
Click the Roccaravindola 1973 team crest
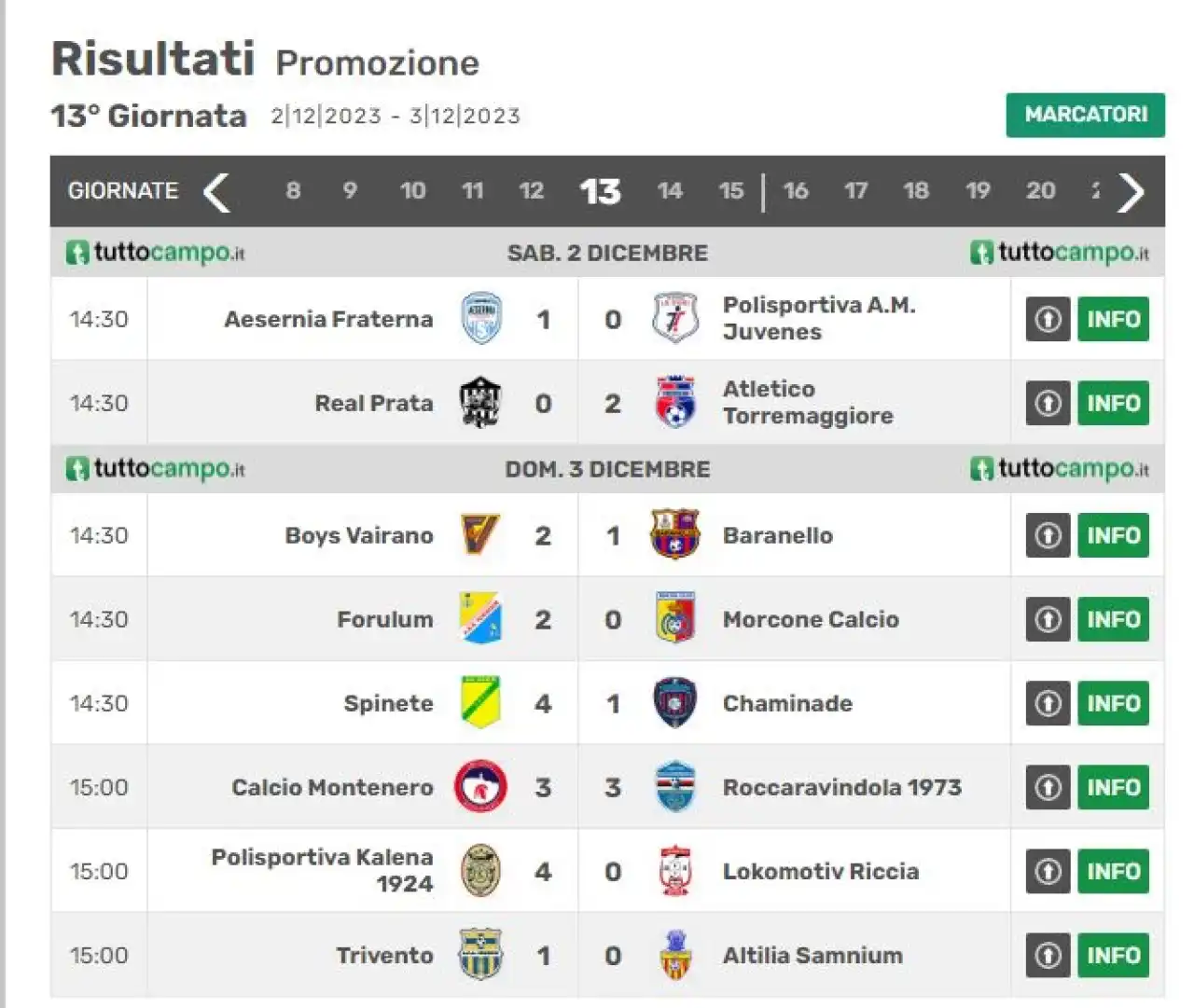click(675, 786)
